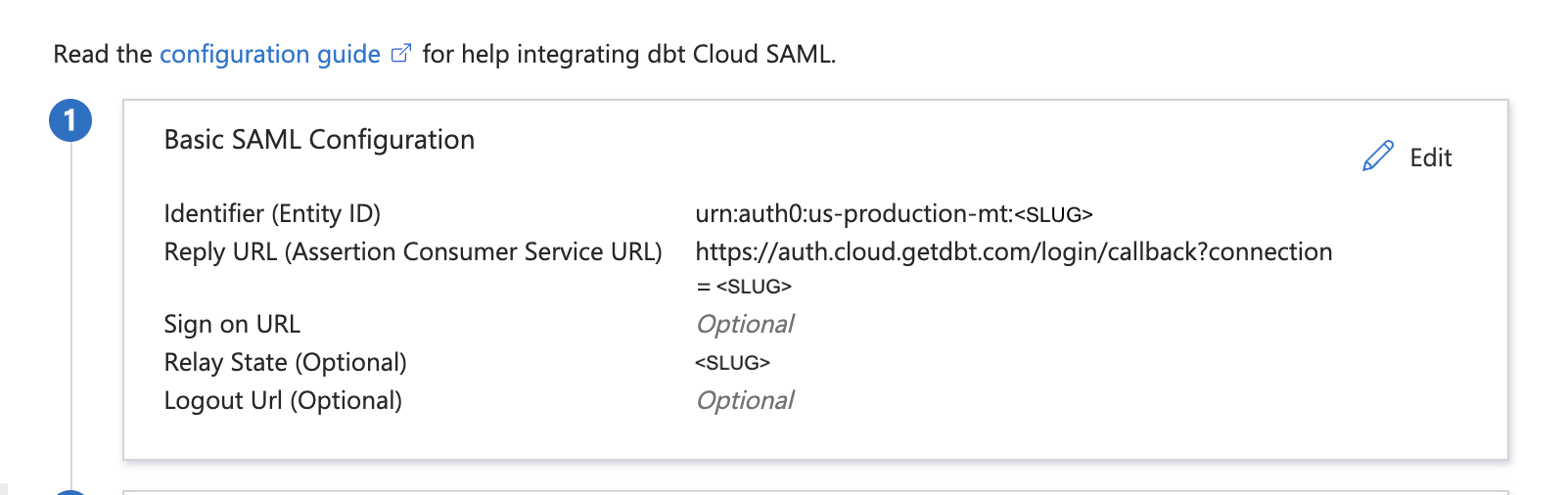Select the auth.cloud.getdbt.com callback URL value
This screenshot has width=1568, height=495.
(x=1013, y=251)
